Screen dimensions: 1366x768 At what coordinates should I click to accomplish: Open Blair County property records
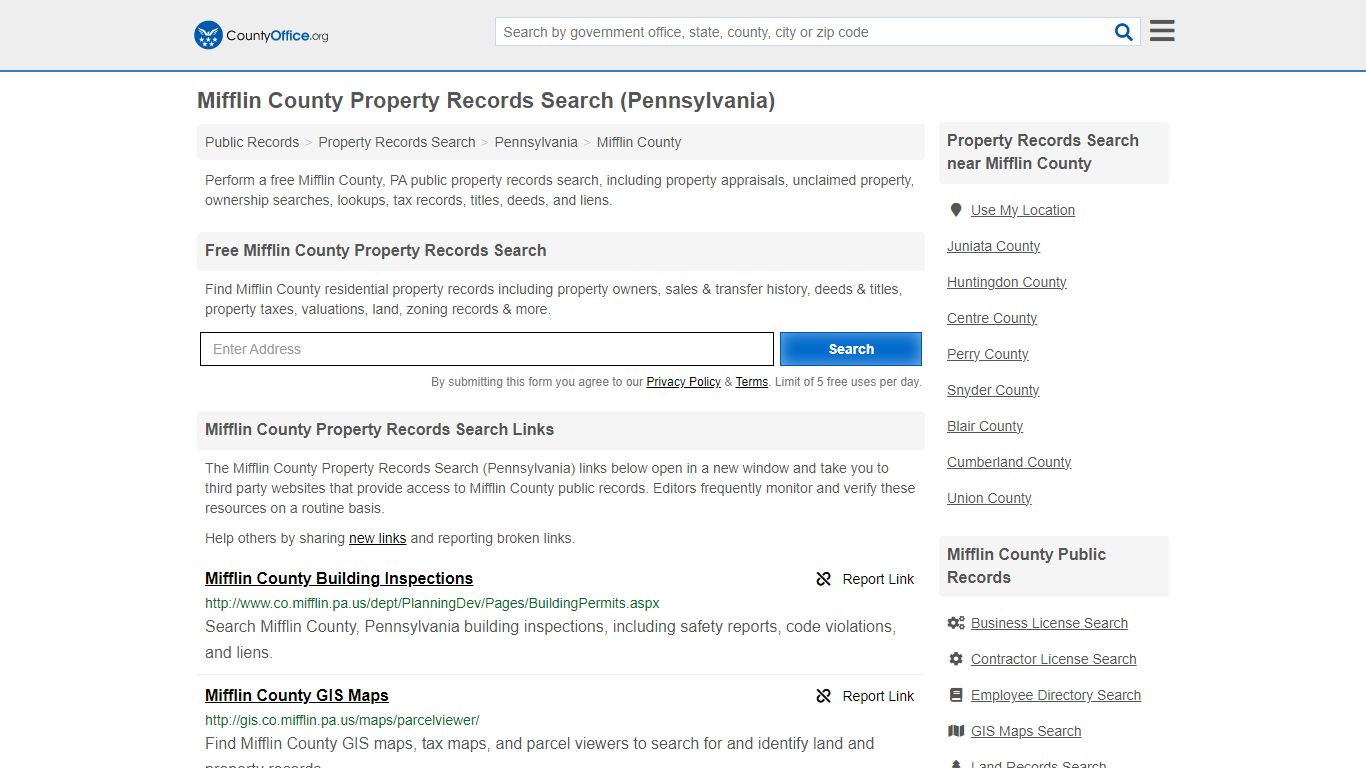[985, 426]
